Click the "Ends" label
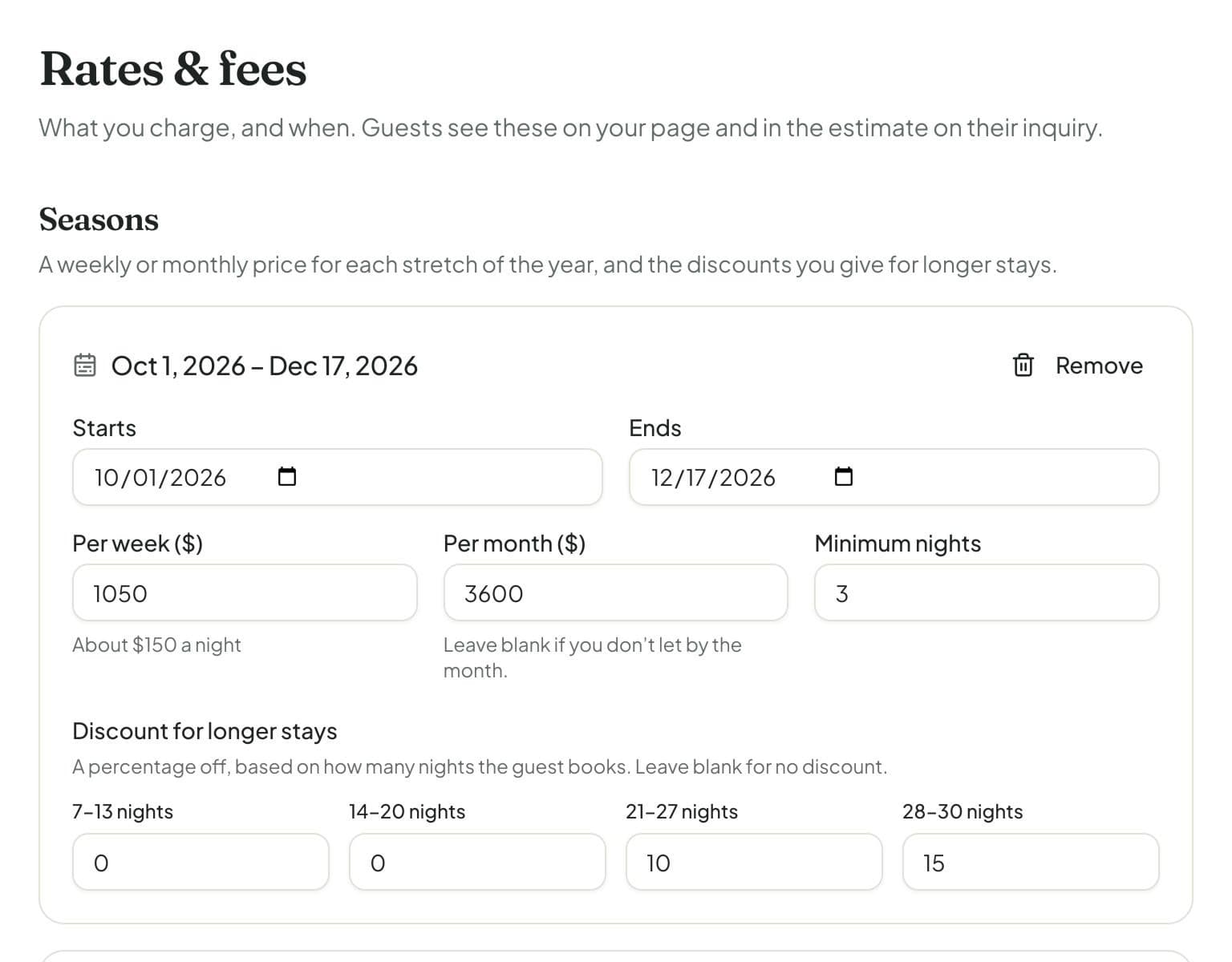 click(654, 428)
